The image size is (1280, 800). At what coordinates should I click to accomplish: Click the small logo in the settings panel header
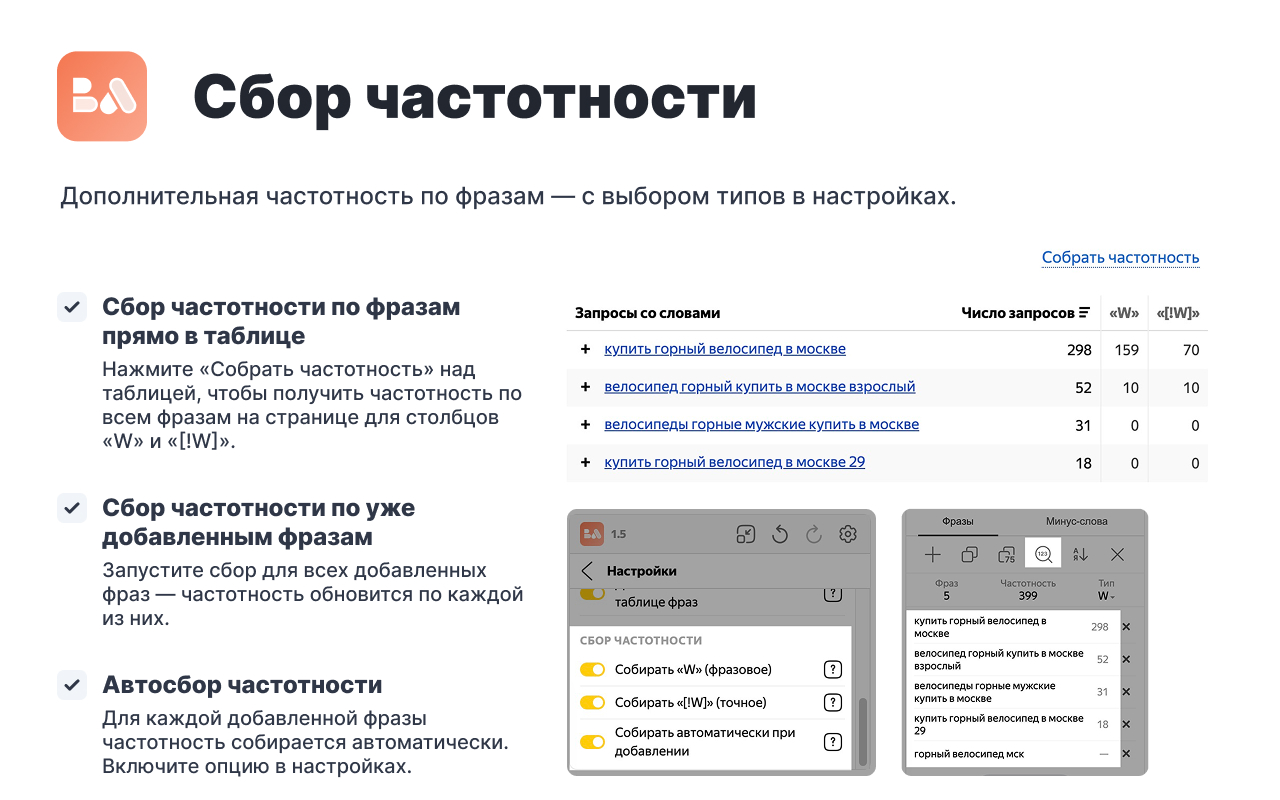click(x=592, y=534)
